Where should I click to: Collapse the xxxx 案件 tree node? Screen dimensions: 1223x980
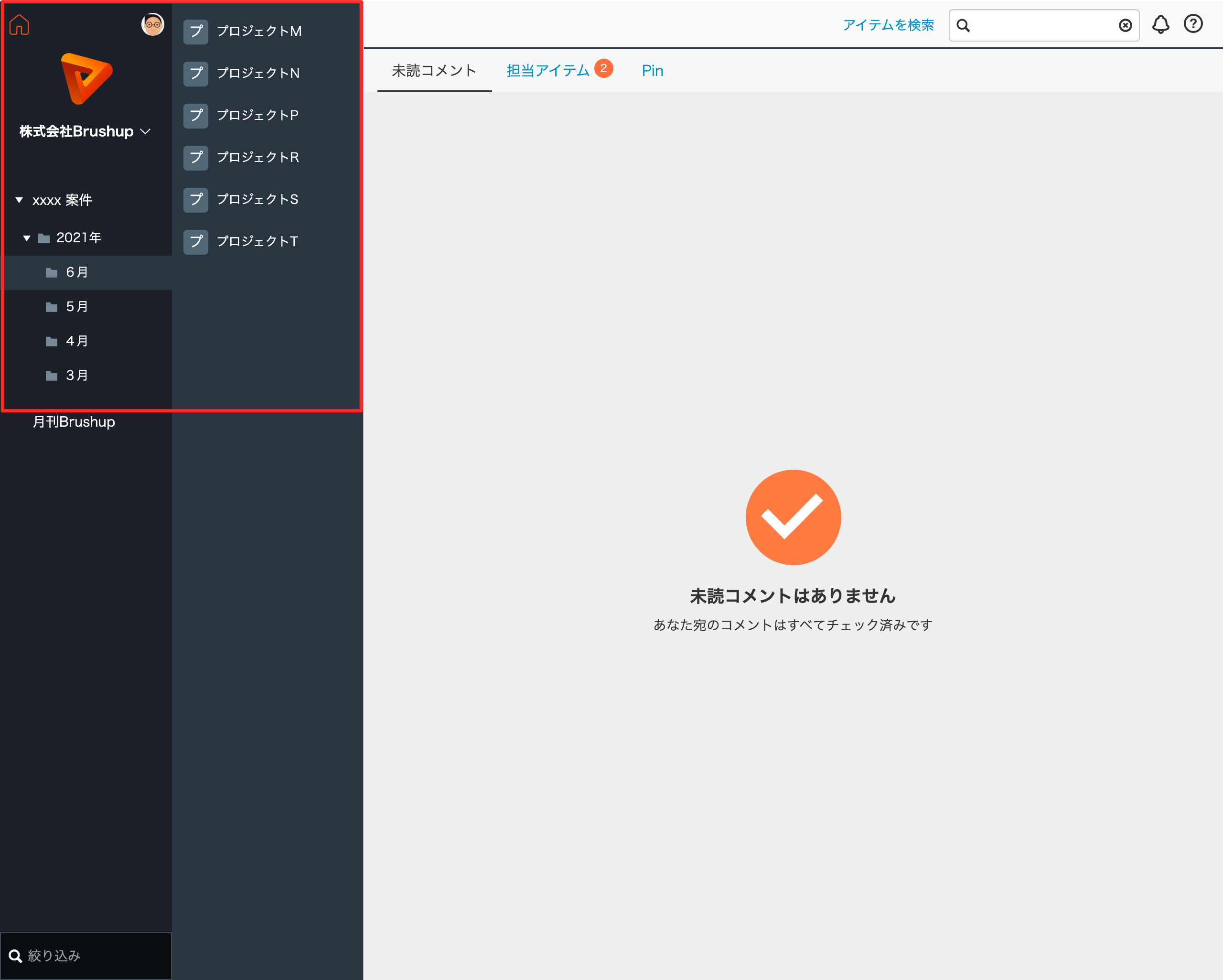click(x=19, y=200)
